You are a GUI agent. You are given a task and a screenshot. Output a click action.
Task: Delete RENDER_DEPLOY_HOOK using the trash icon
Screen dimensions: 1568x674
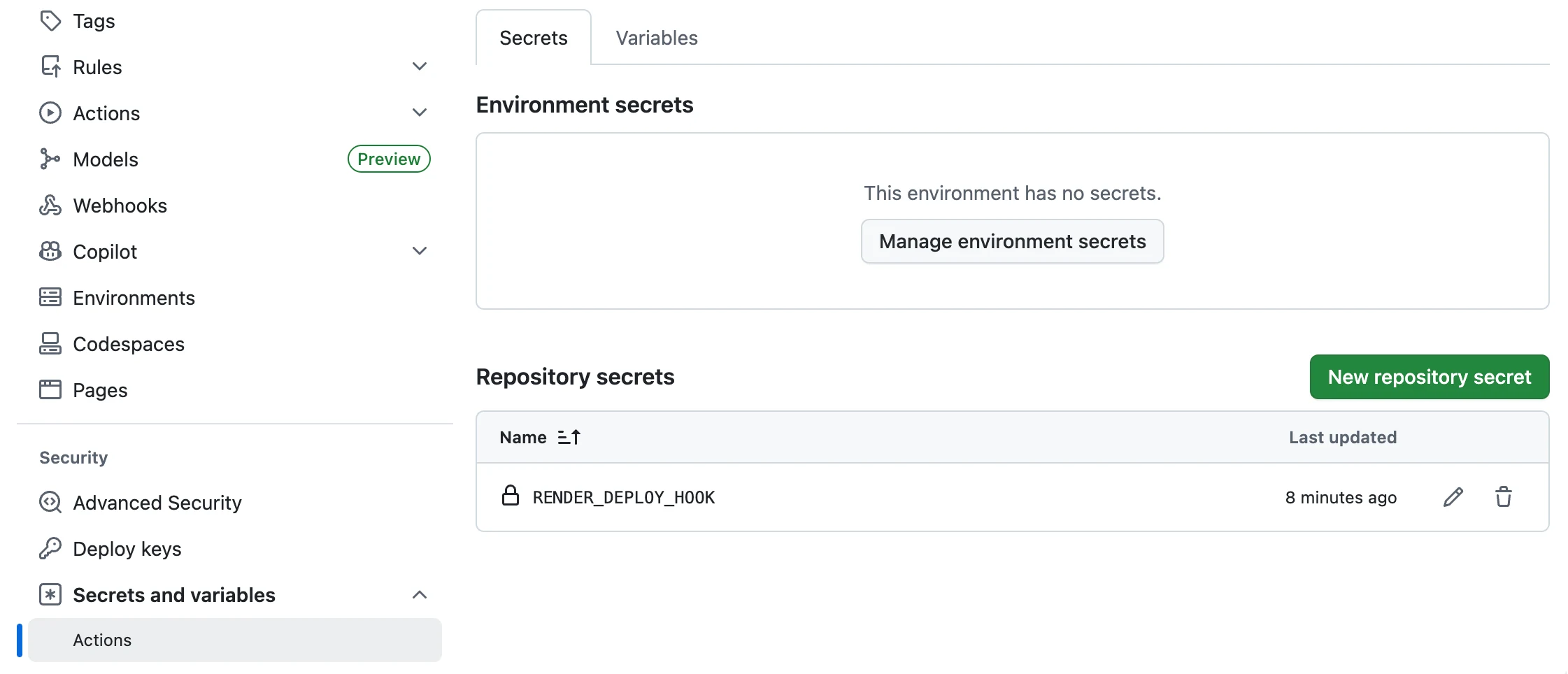pyautogui.click(x=1504, y=497)
